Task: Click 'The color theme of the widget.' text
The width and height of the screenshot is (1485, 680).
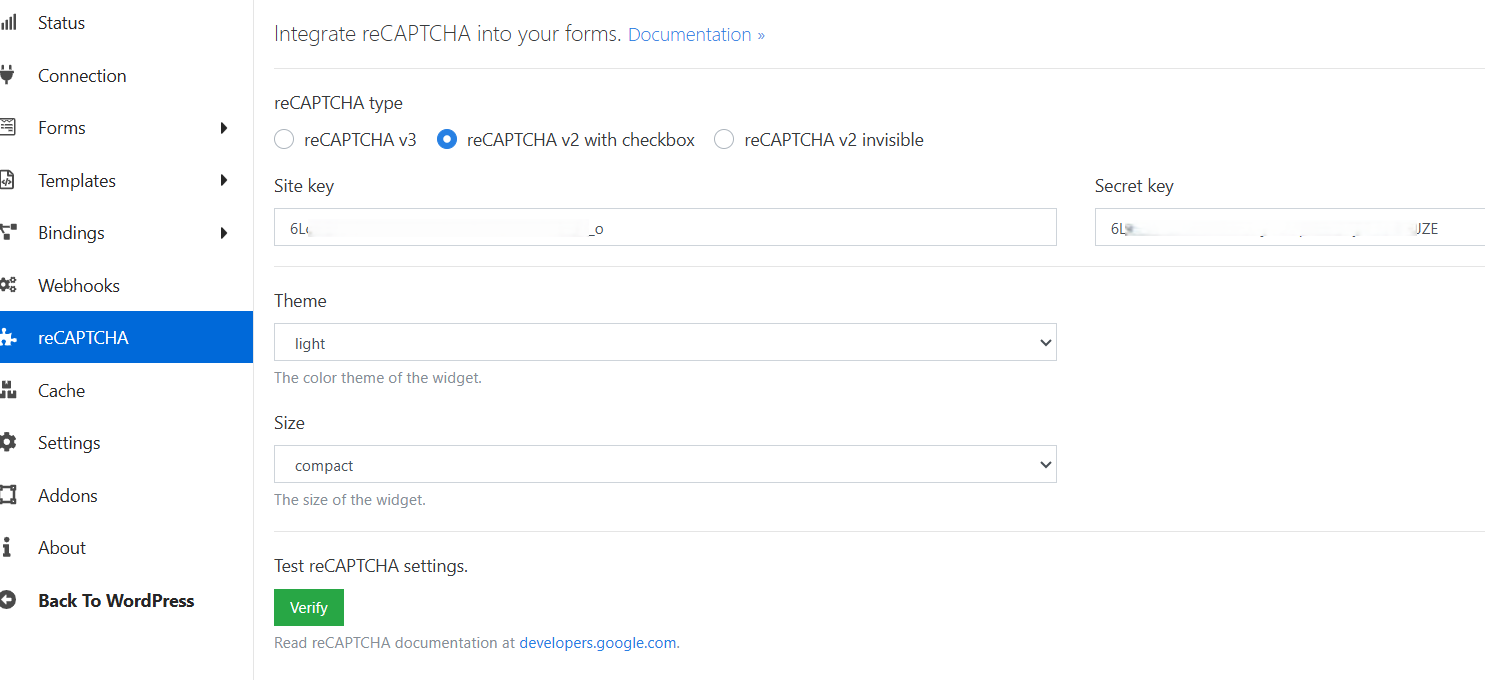Action: tap(378, 378)
